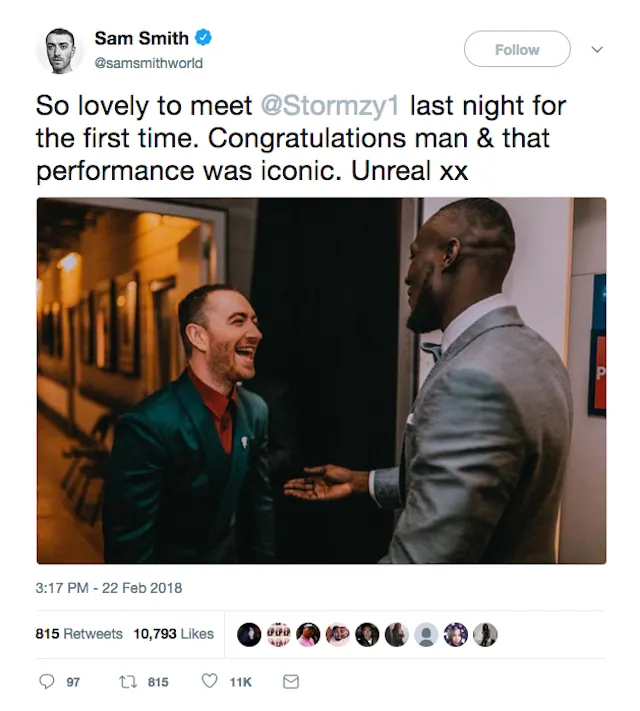Open the attached backstage photo

point(321,380)
